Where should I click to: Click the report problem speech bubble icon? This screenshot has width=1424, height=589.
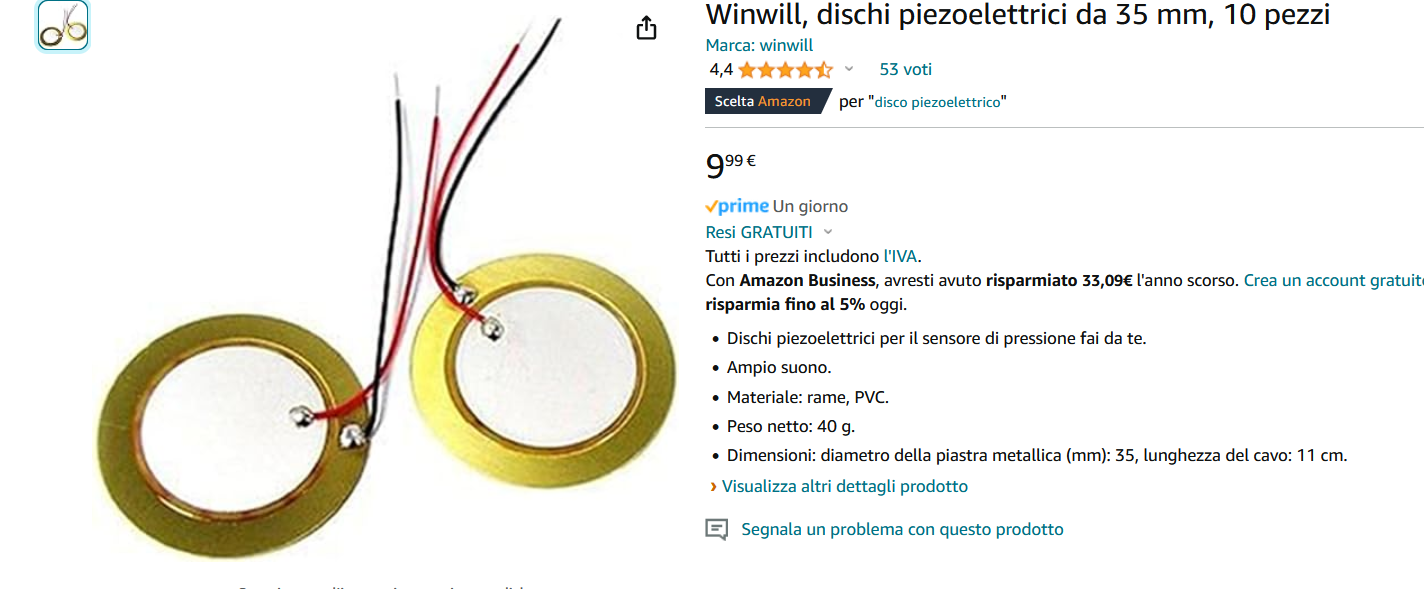click(x=716, y=529)
